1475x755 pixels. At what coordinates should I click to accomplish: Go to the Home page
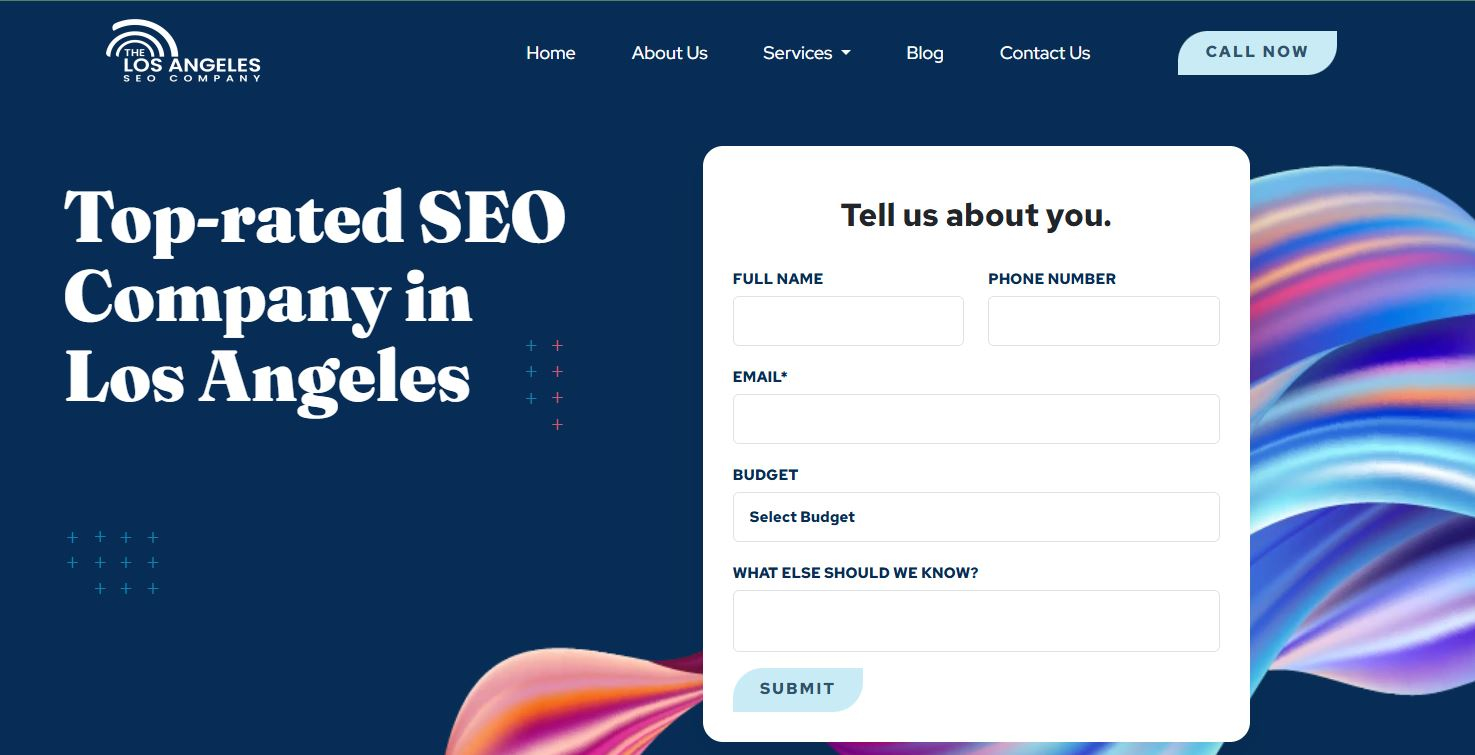pyautogui.click(x=550, y=53)
